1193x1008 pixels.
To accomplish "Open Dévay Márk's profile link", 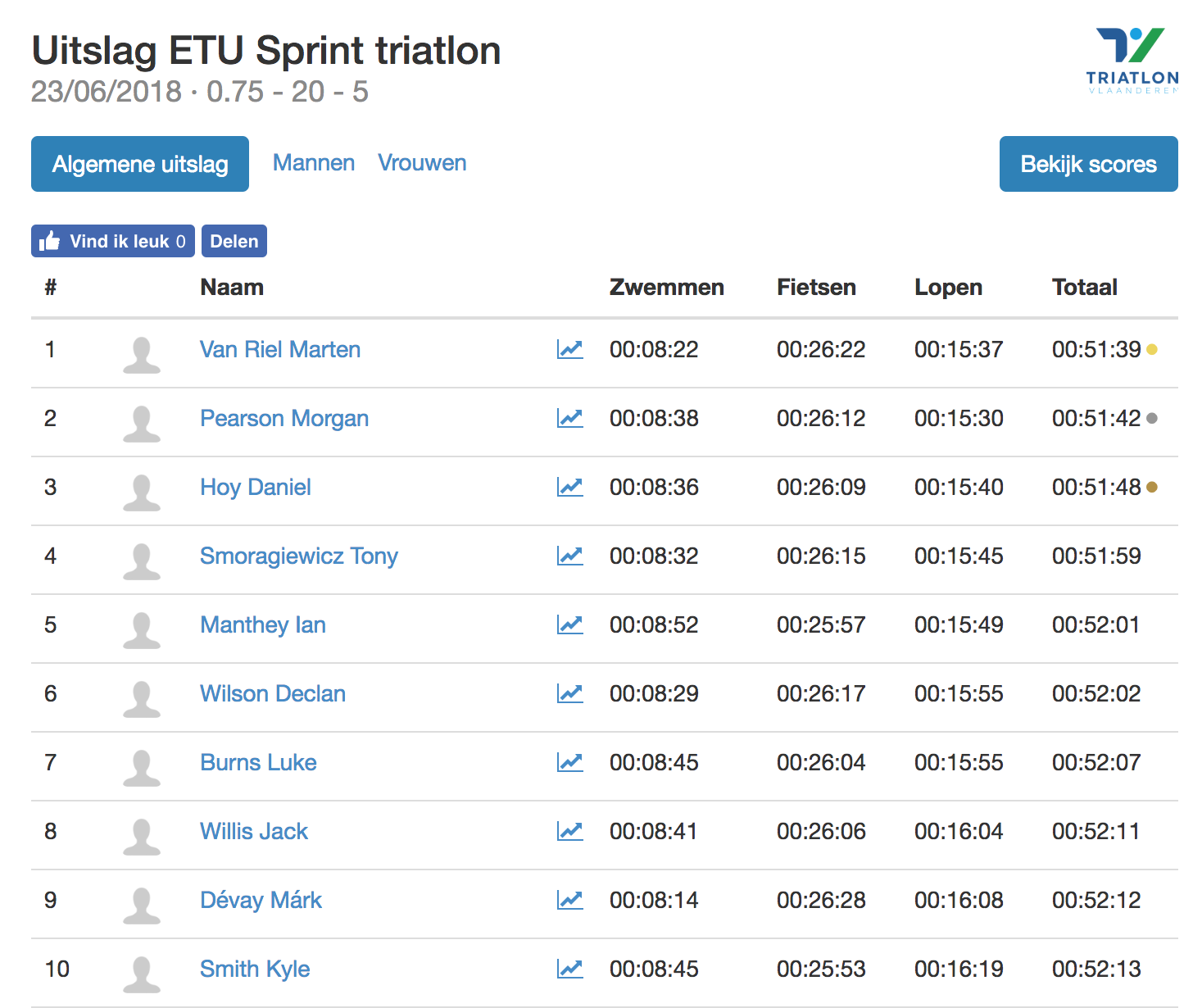I will click(x=261, y=901).
